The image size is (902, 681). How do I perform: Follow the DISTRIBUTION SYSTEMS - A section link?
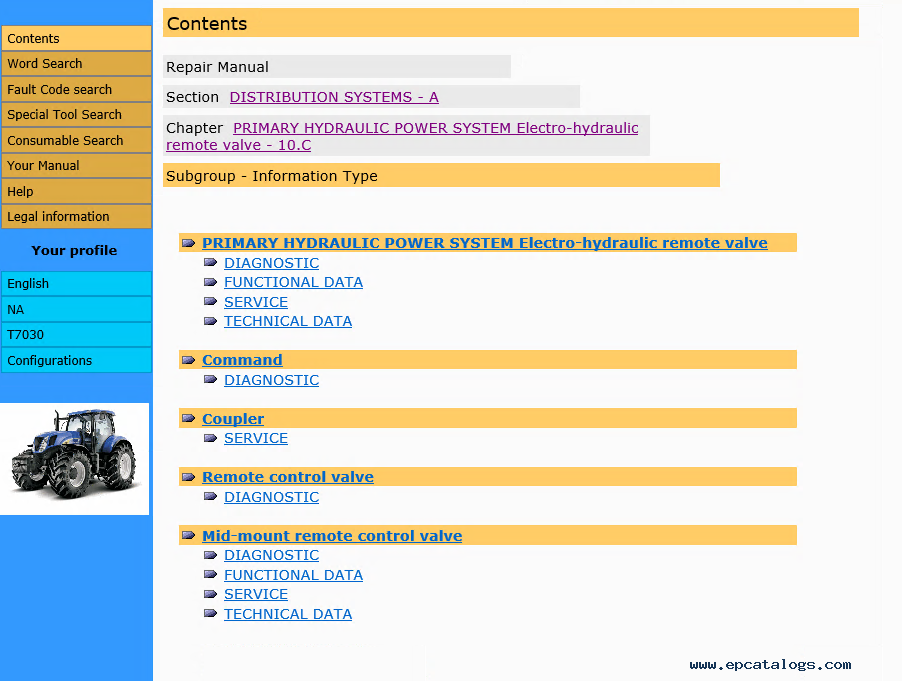pyautogui.click(x=334, y=97)
